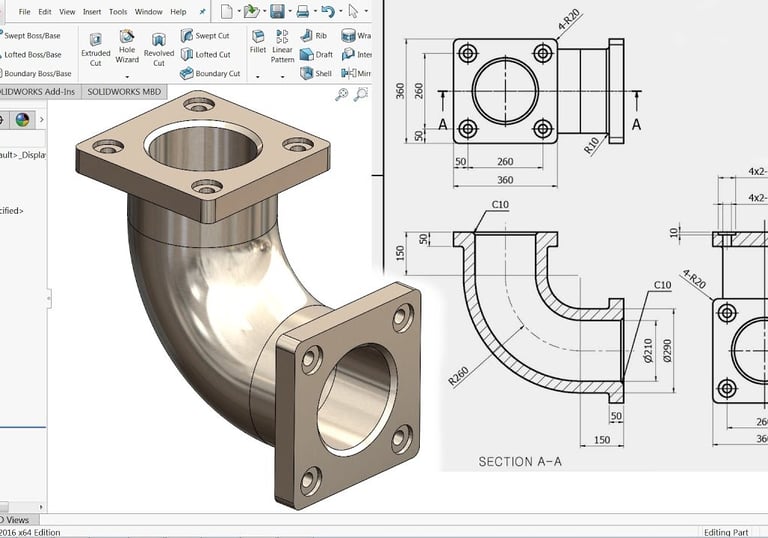Choose Lofted Boss/Base feature
The image size is (768, 538).
coord(31,54)
